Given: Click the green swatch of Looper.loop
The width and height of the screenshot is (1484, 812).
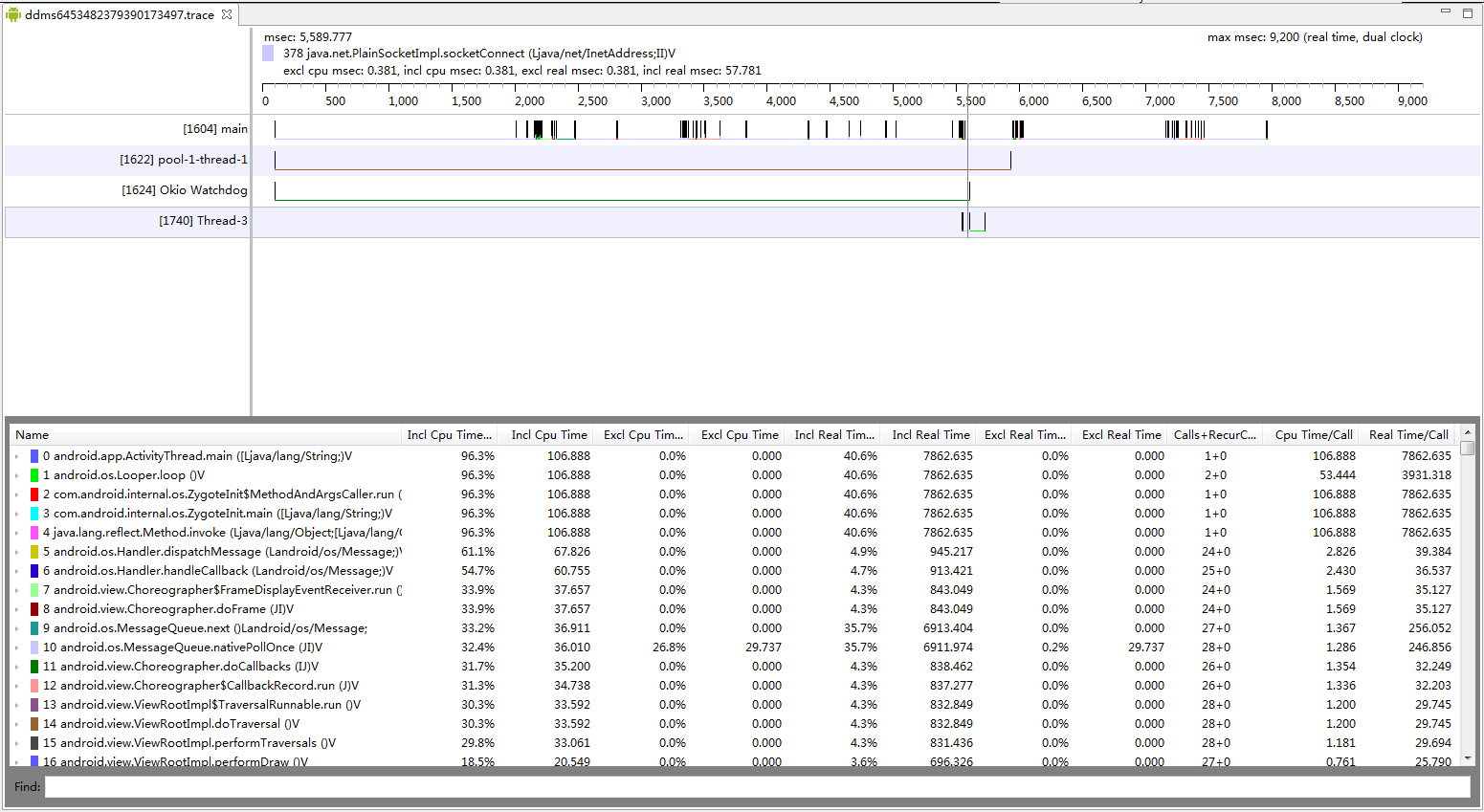Looking at the screenshot, I should coord(34,475).
